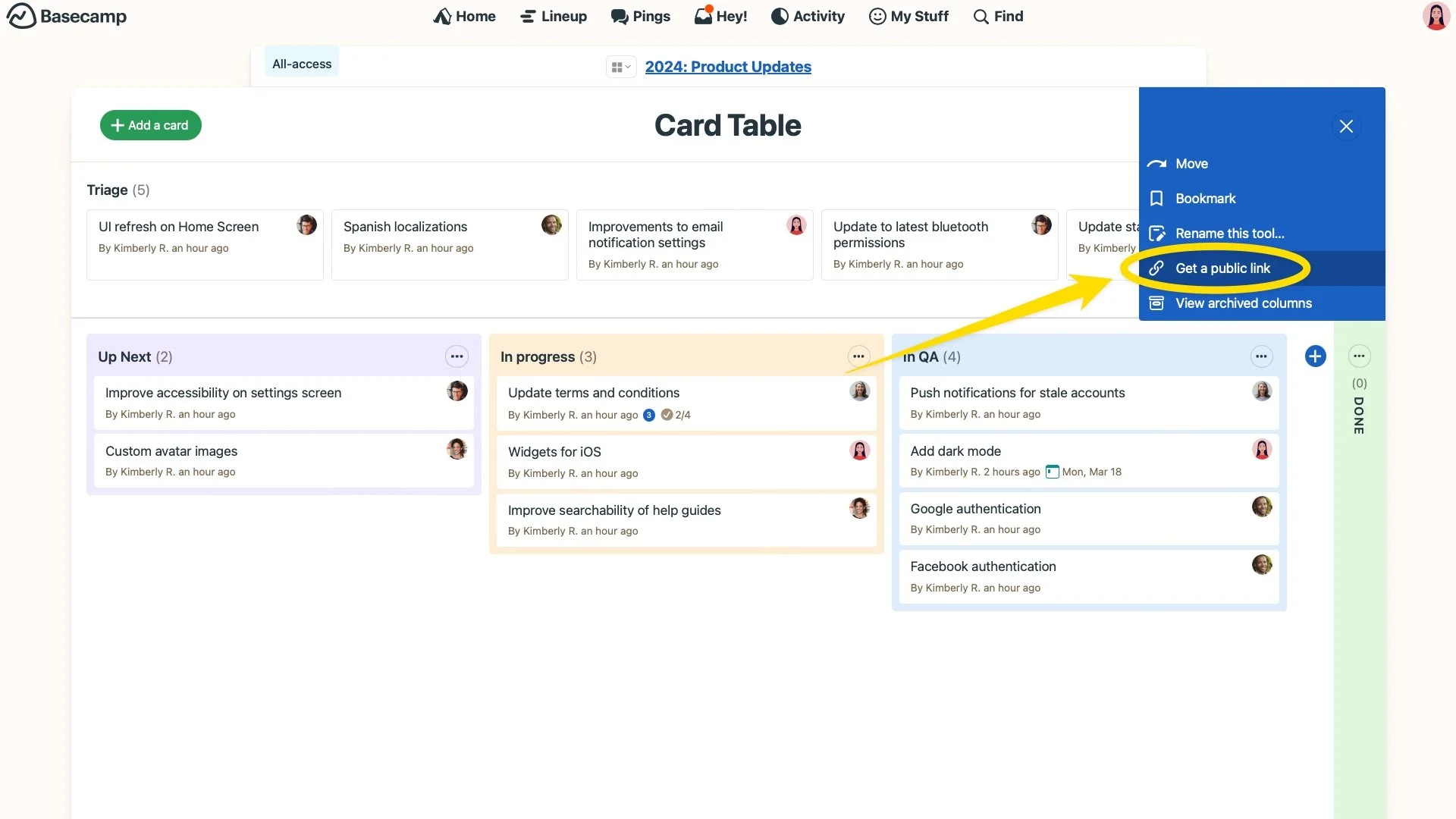Open In QA column options menu
This screenshot has width=1456, height=819.
pos(1261,356)
